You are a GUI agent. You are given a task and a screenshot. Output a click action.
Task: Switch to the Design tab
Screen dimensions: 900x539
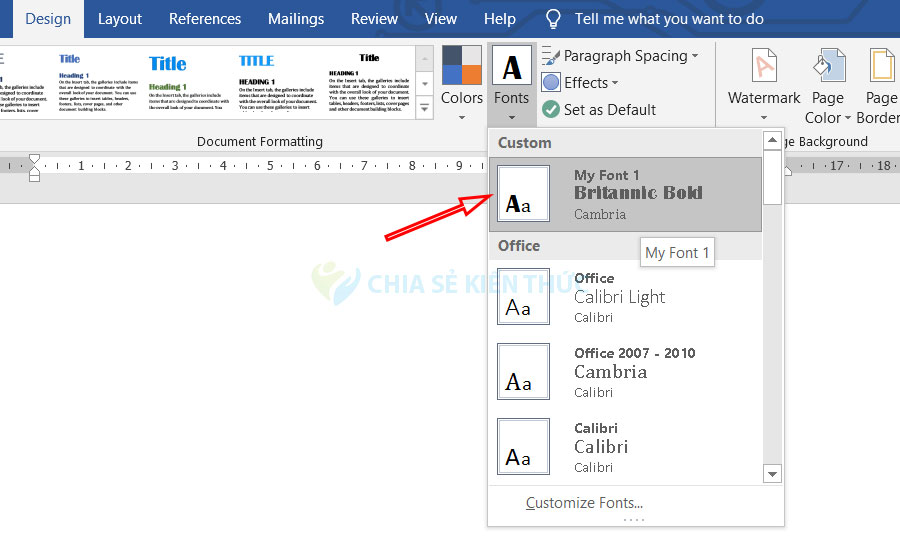[48, 19]
